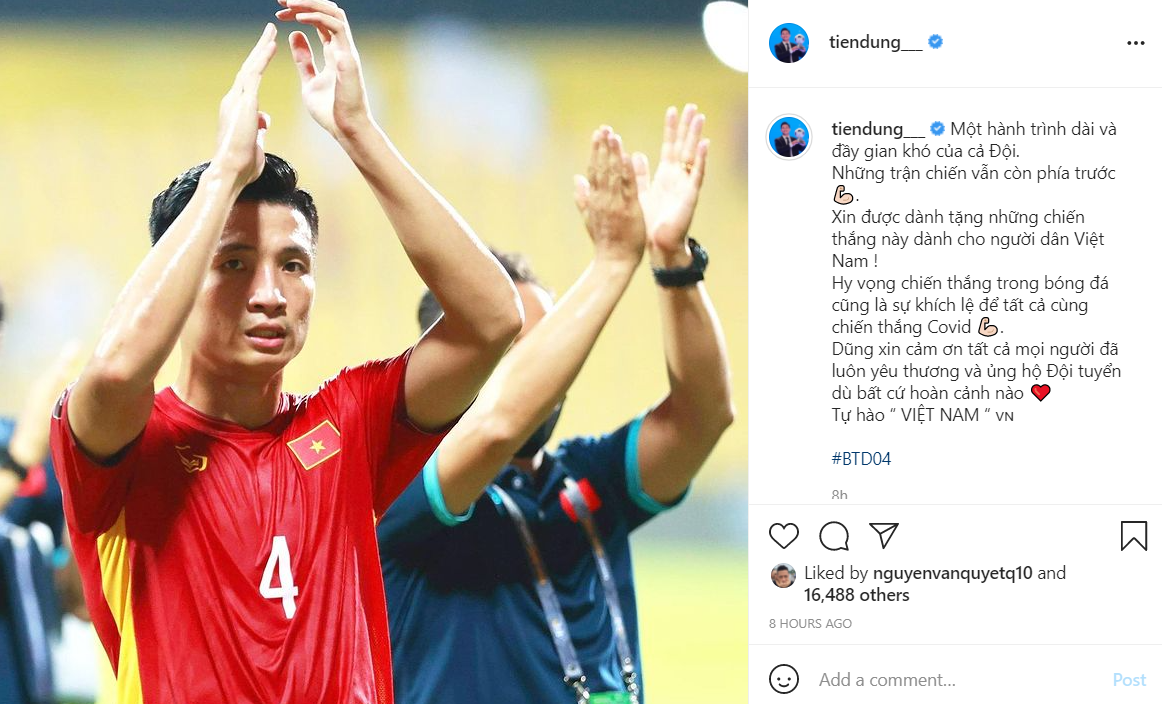
Task: Save post with the bookmark icon
Action: click(x=1133, y=536)
